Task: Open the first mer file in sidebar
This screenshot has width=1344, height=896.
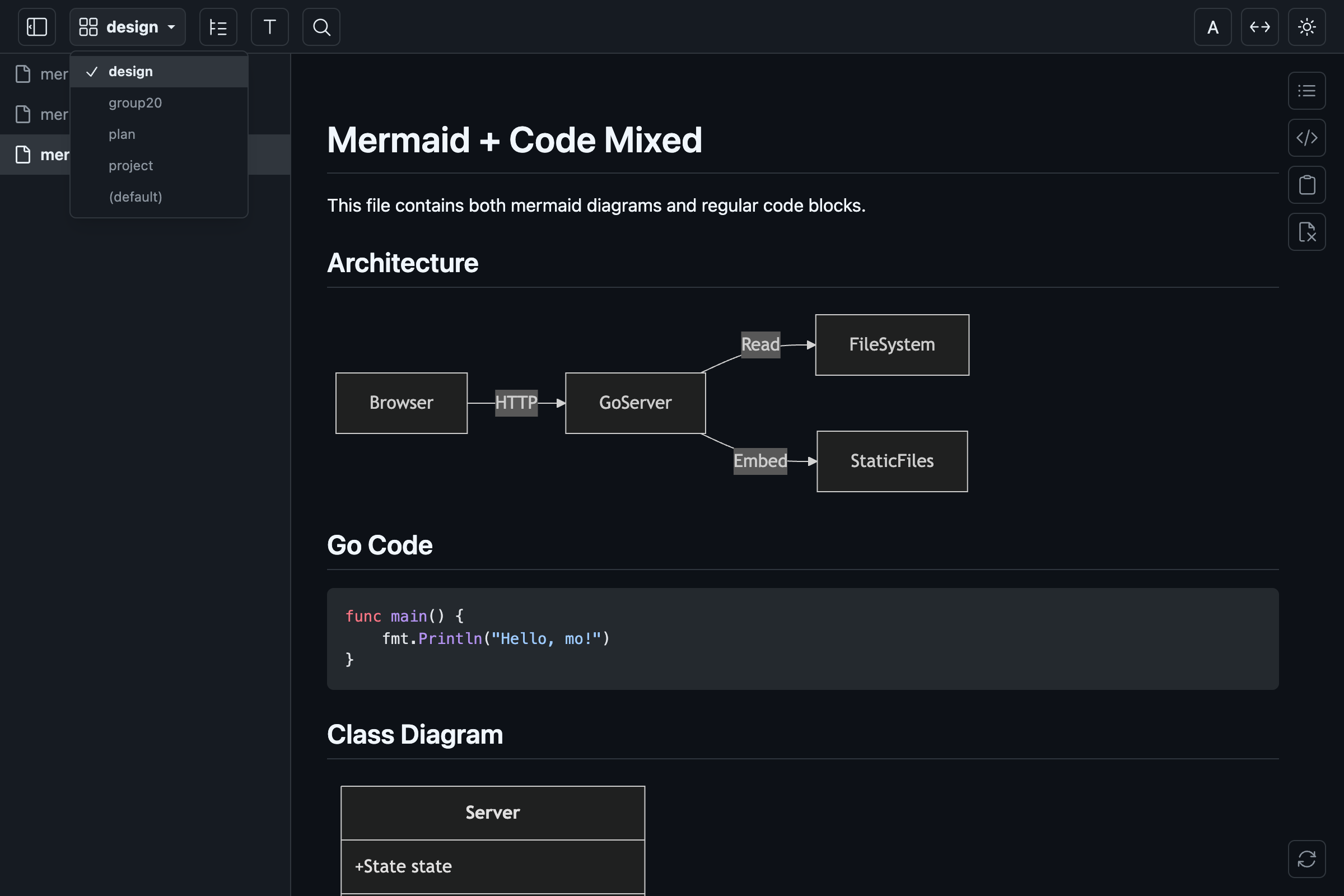Action: tap(35, 74)
